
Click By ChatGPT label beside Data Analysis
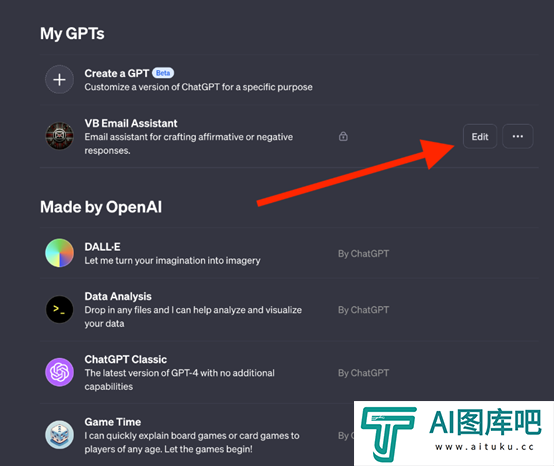(x=363, y=310)
